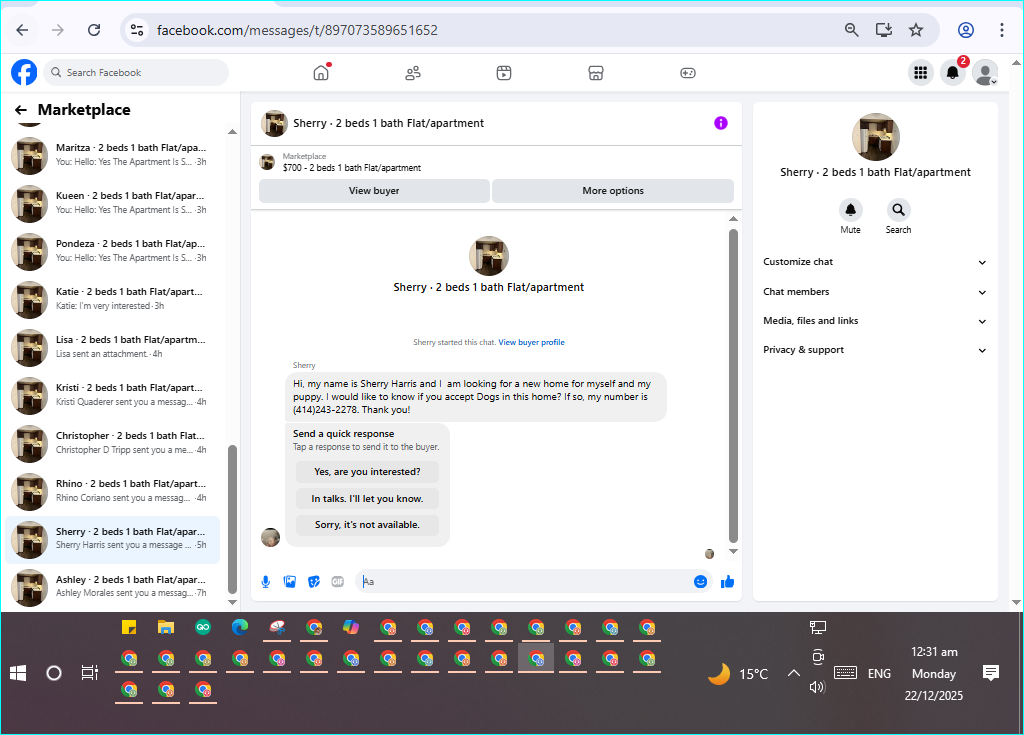Expand the Privacy & support section
The image size is (1024, 735).
click(x=875, y=350)
